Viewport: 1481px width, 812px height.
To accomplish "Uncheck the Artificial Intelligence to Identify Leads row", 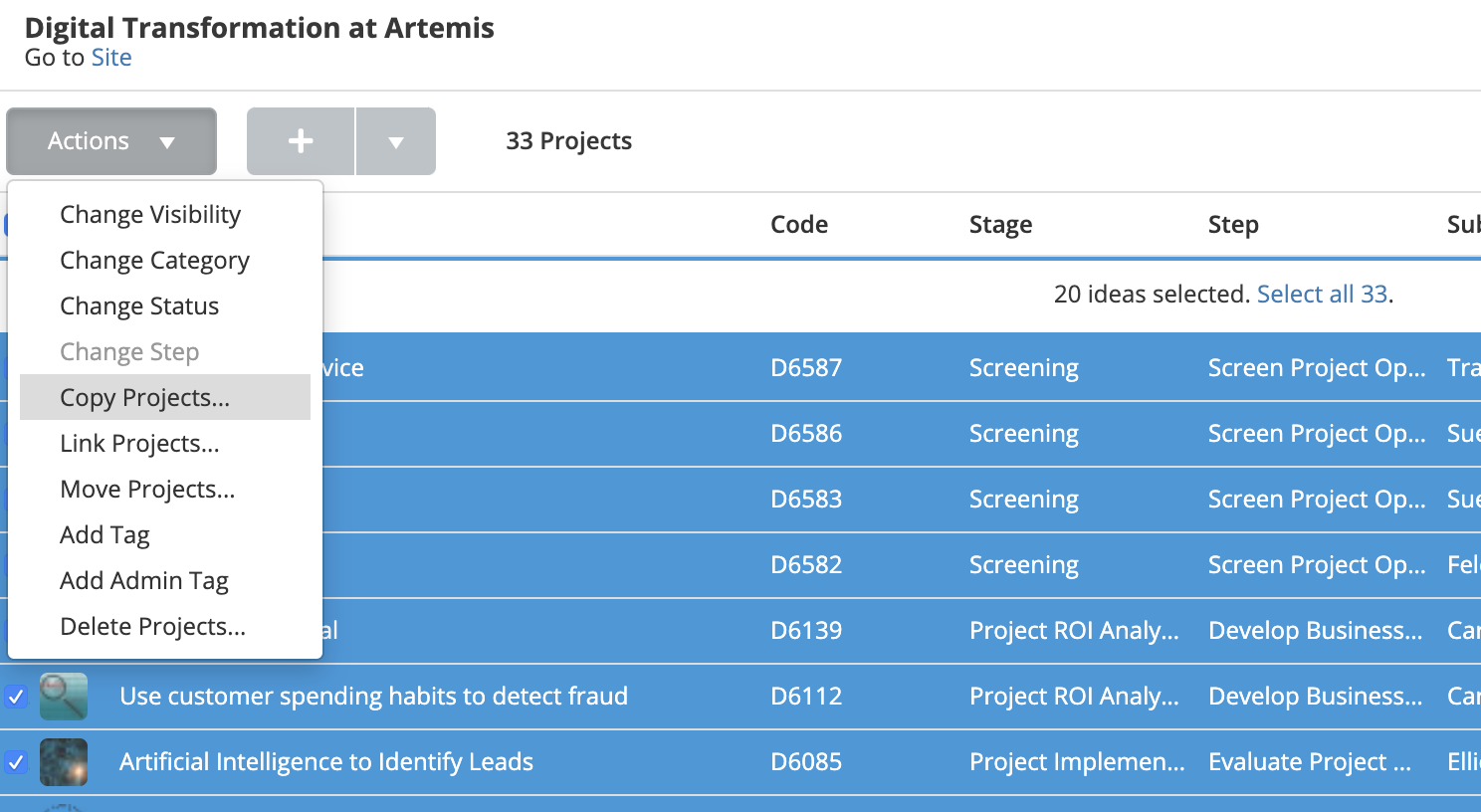I will (15, 762).
